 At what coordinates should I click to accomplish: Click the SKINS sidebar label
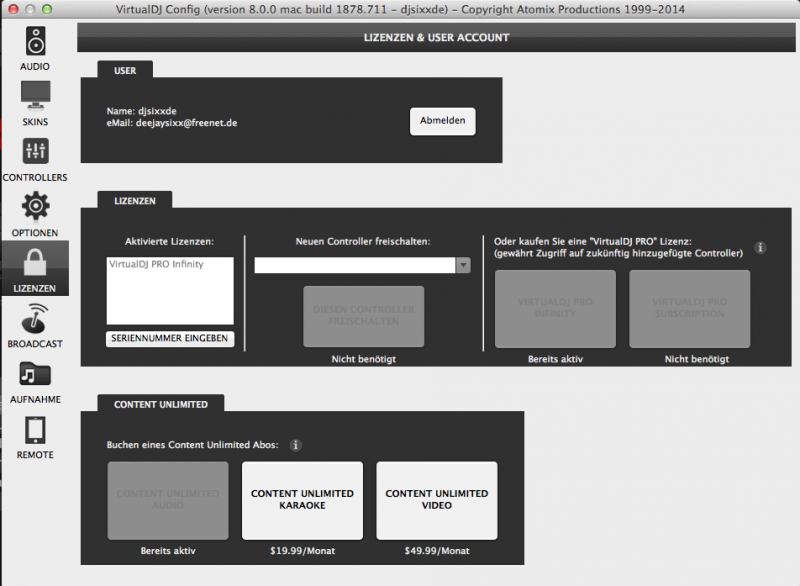point(35,122)
